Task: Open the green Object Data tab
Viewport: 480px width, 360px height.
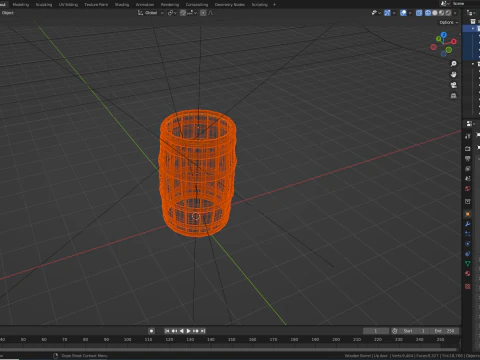Action: 468,263
